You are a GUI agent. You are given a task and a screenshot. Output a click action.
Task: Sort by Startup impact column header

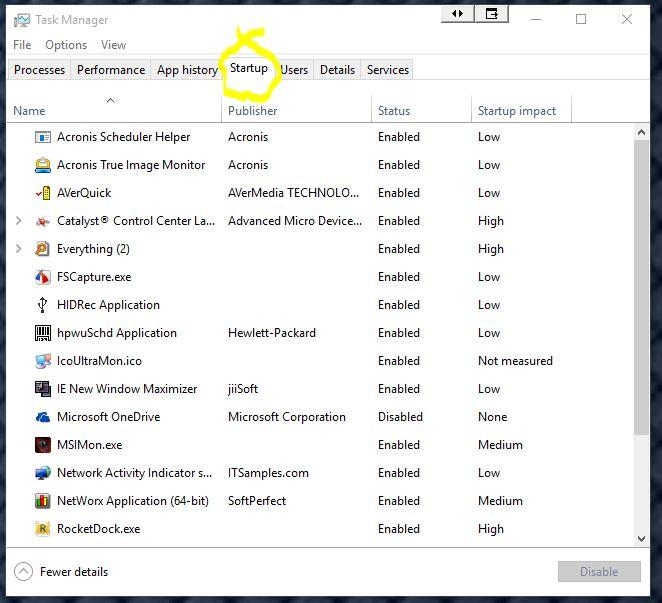521,110
